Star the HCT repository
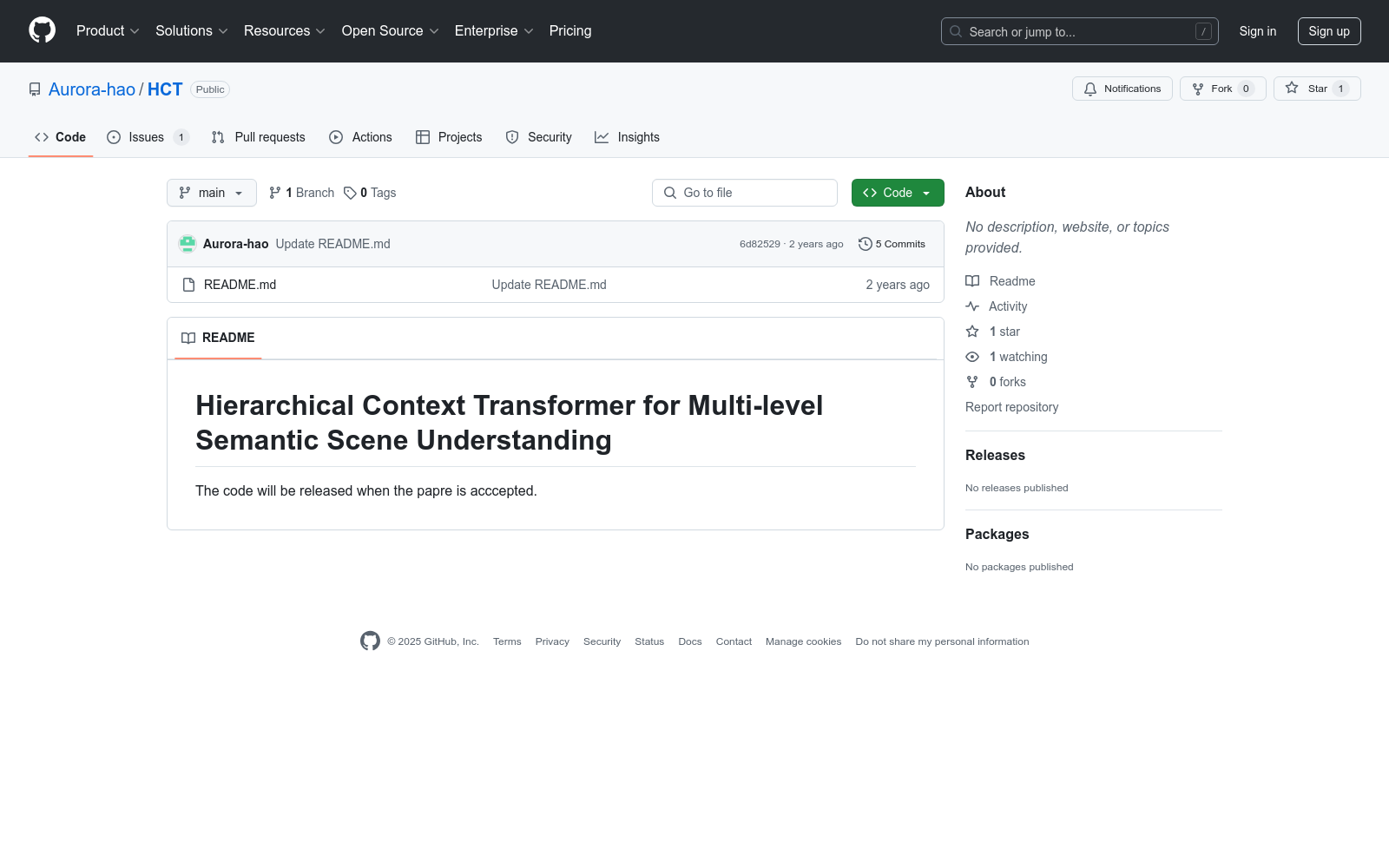 pyautogui.click(x=1317, y=89)
